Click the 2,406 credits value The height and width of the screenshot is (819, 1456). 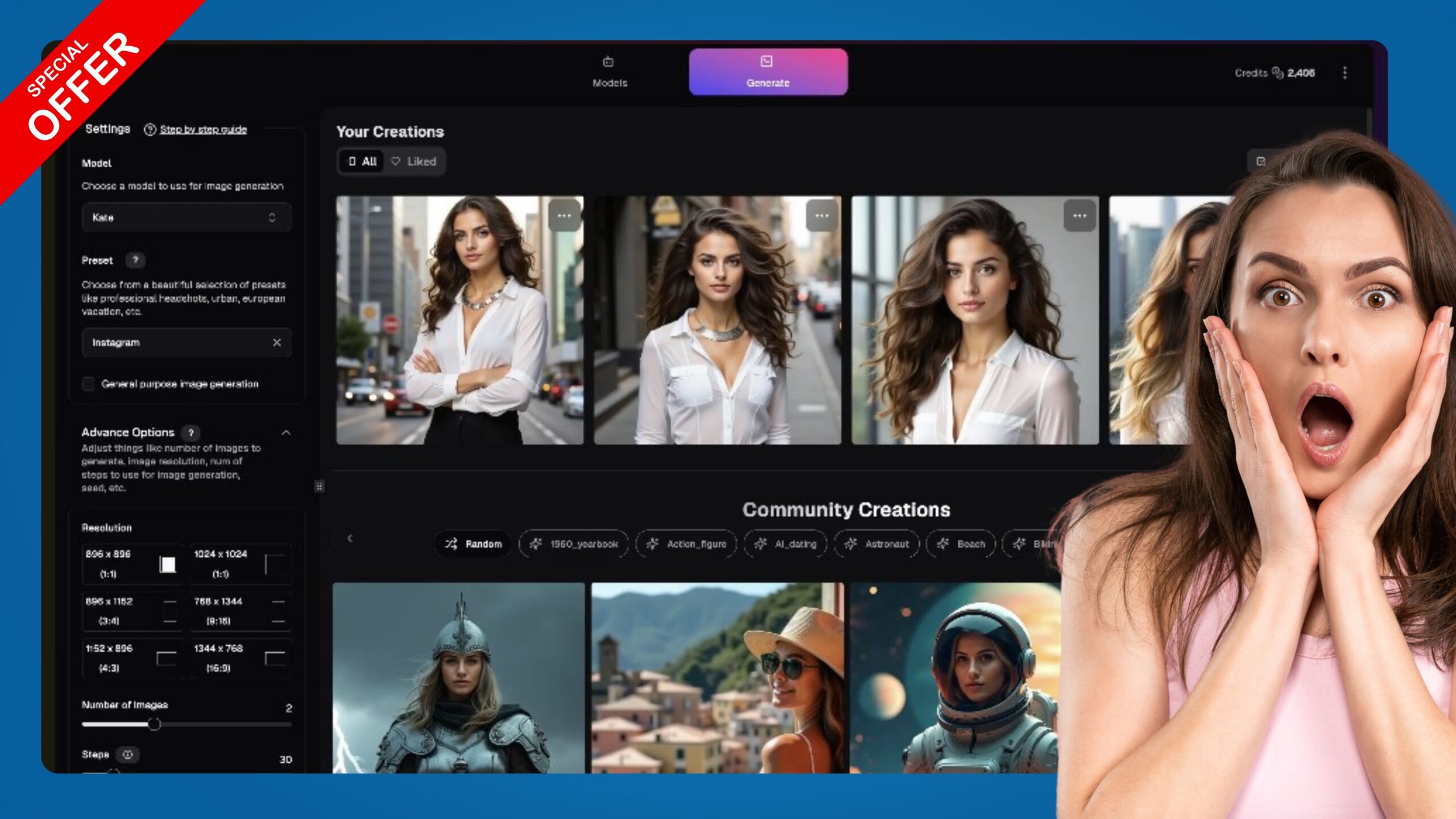coord(1301,73)
